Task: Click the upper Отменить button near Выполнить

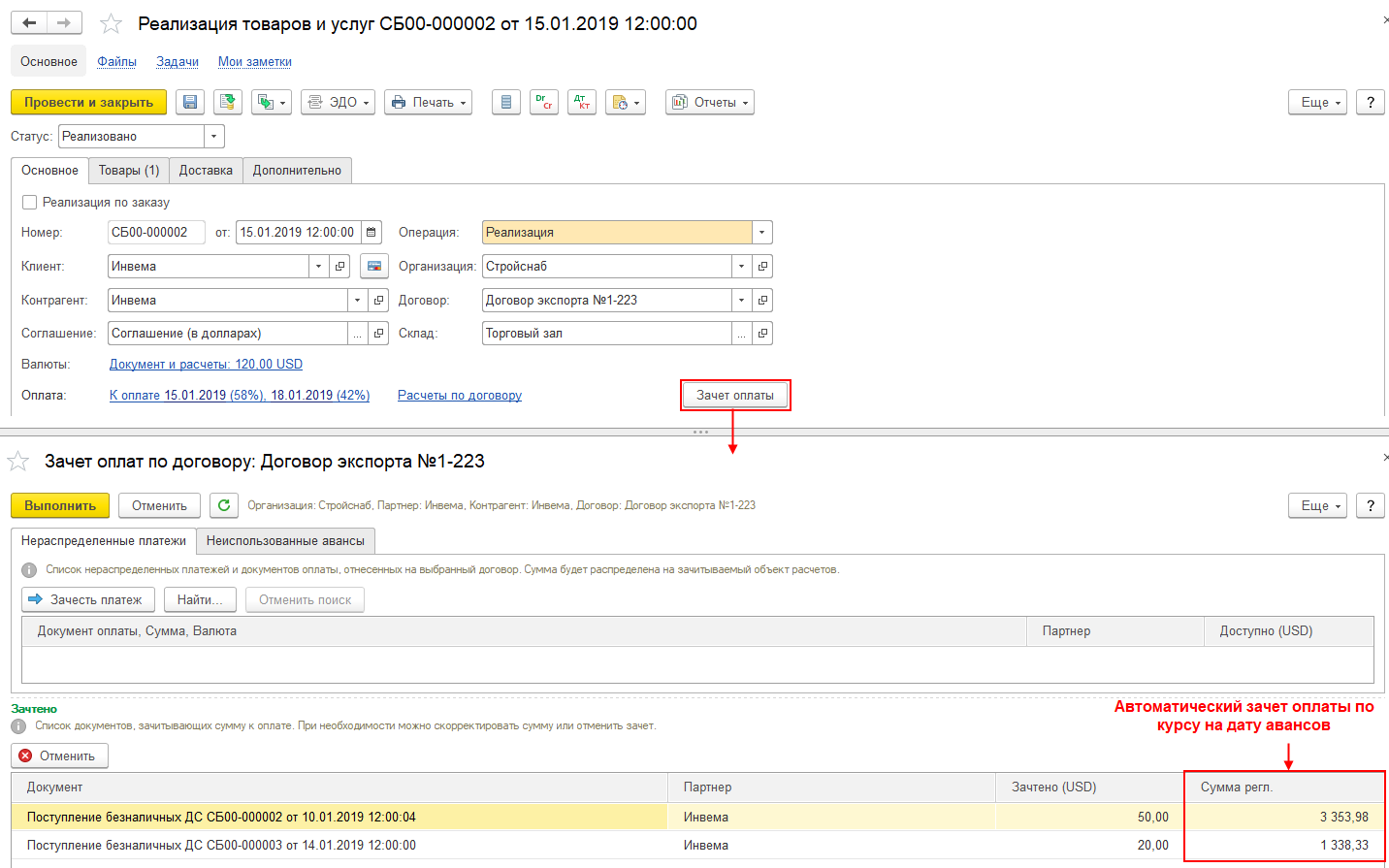Action: click(159, 505)
